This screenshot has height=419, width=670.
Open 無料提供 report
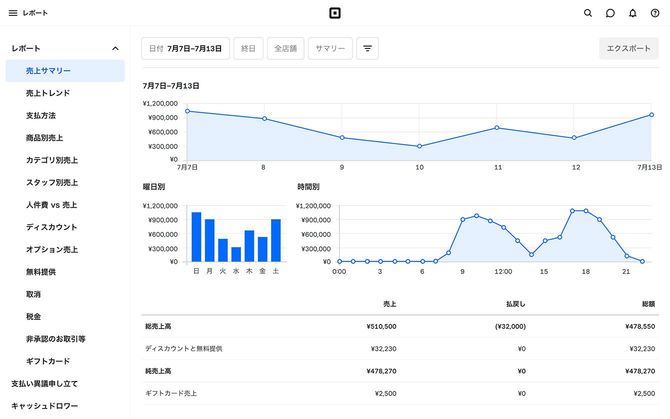tap(41, 272)
